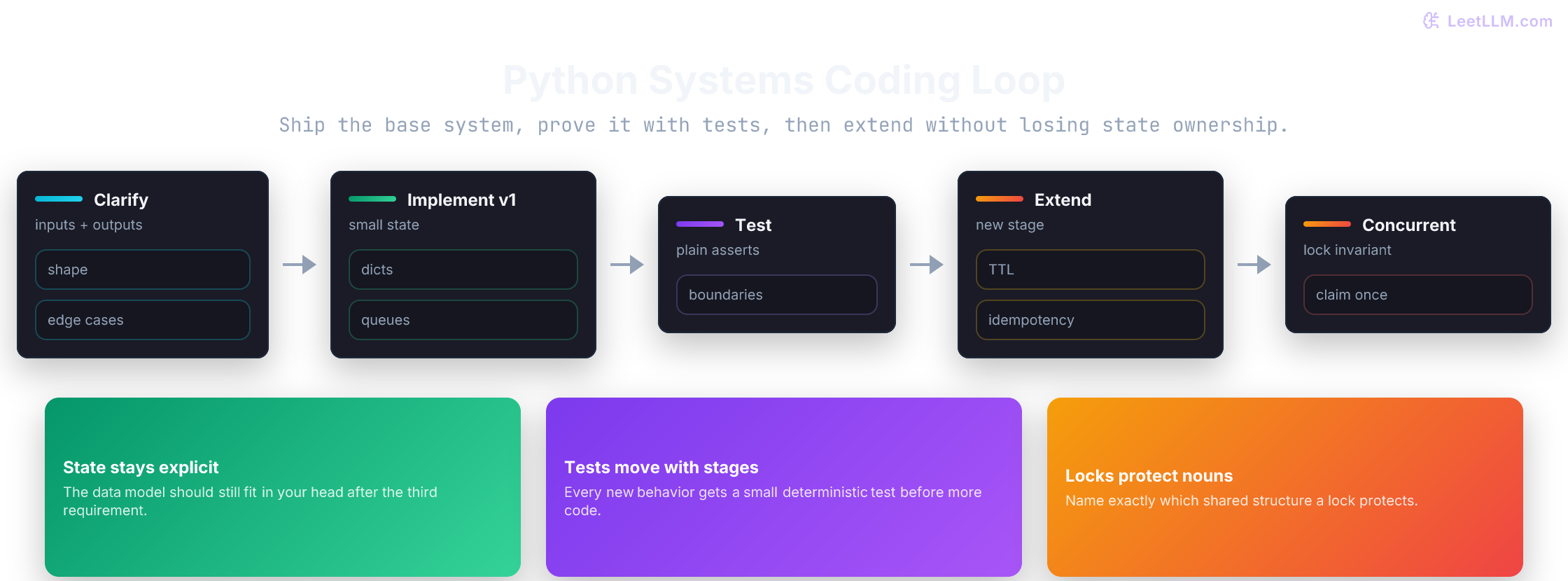The image size is (1568, 581).
Task: Click the orange color bar beside Extend
Action: (1000, 199)
